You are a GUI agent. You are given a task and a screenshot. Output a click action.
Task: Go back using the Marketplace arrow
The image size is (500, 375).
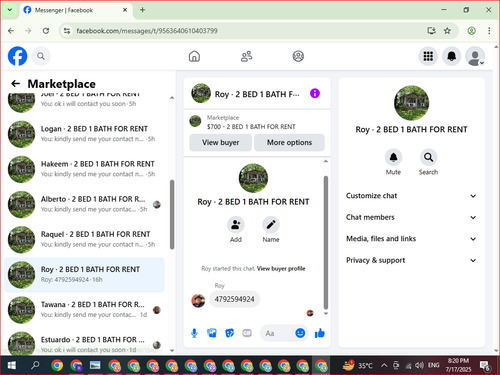15,83
